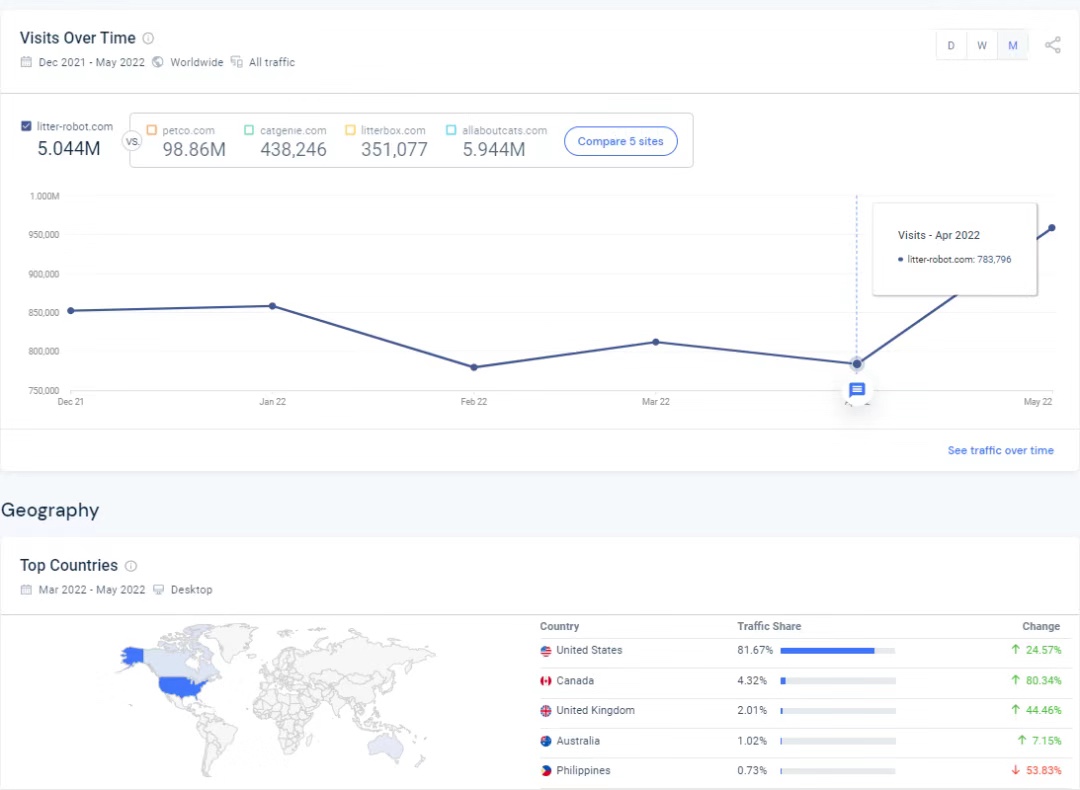This screenshot has width=1080, height=790.
Task: Click the United States traffic share bar
Action: point(837,651)
